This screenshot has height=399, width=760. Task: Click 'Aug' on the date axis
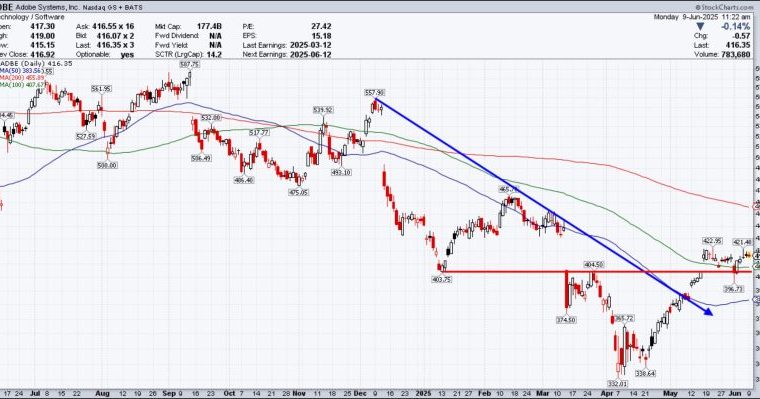click(102, 394)
